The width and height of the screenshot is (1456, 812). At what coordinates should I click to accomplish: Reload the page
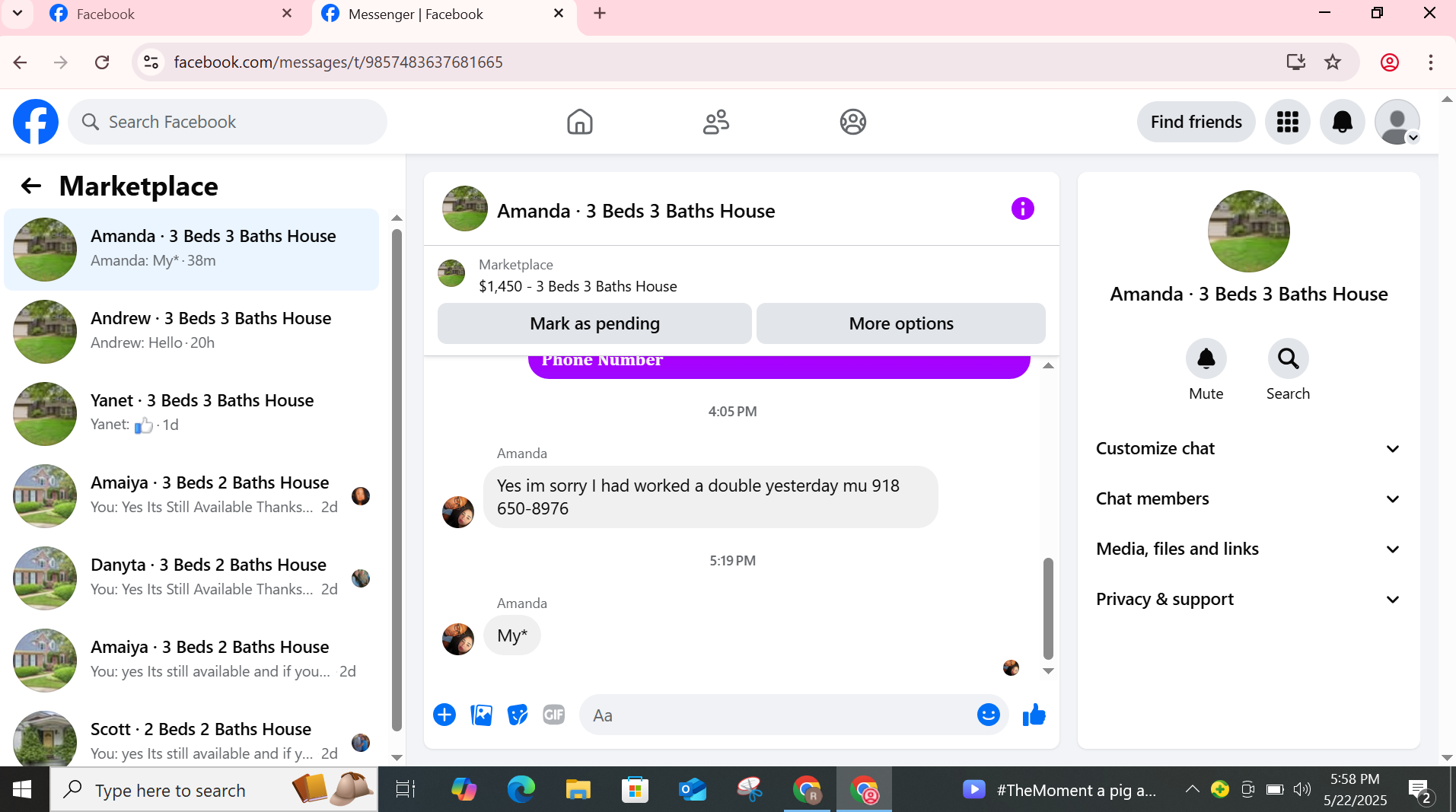[x=102, y=62]
